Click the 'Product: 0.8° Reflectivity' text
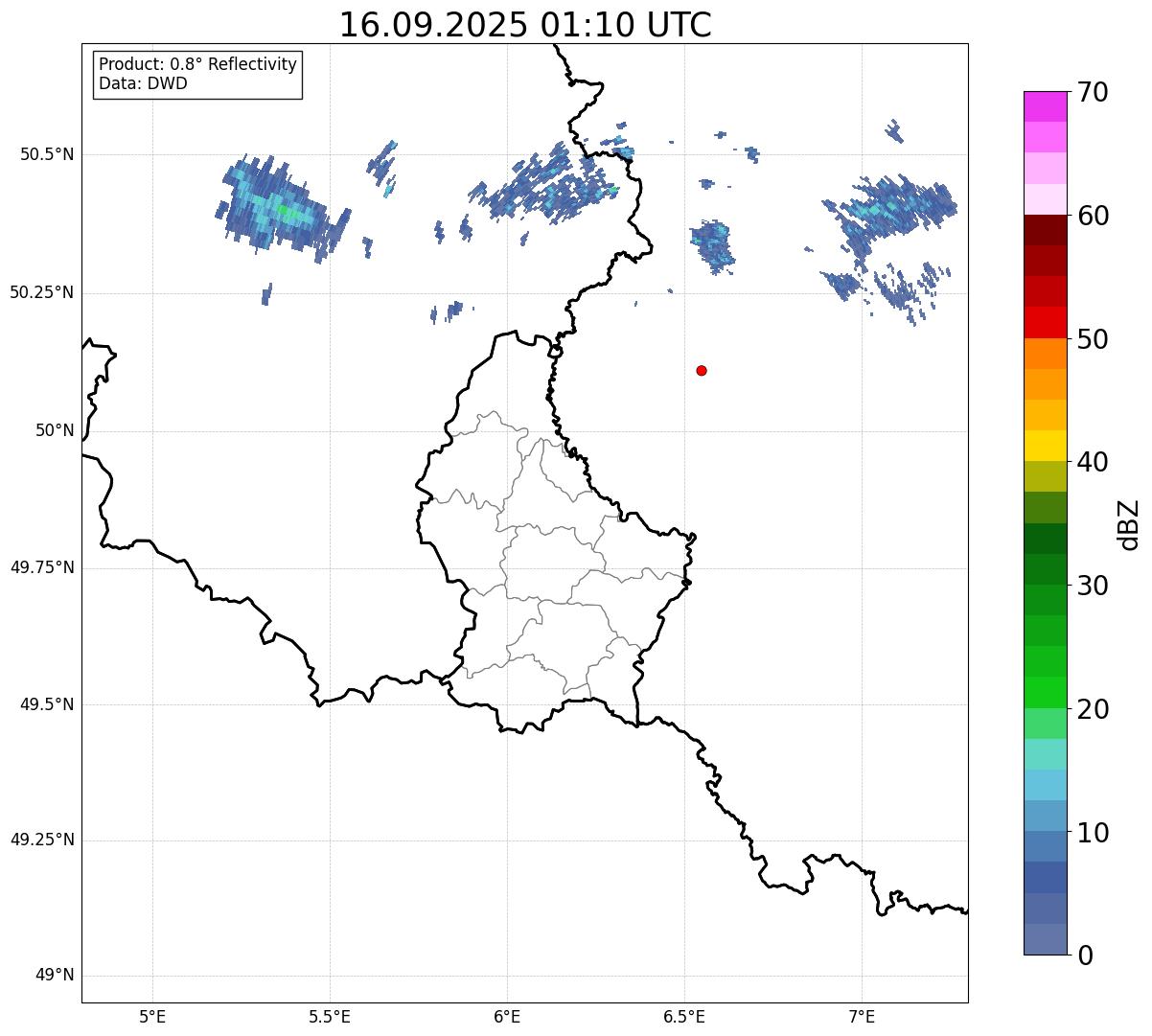The width and height of the screenshot is (1152, 1036). pyautogui.click(x=198, y=64)
